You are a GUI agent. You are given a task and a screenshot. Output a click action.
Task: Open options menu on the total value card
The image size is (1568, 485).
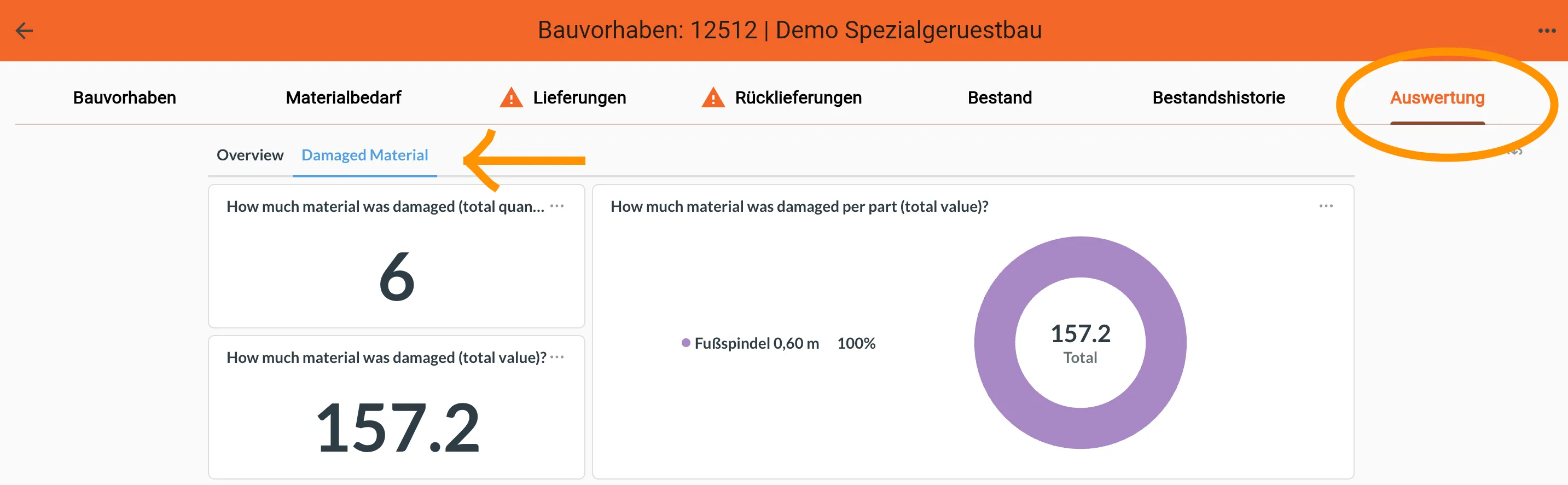pos(557,358)
